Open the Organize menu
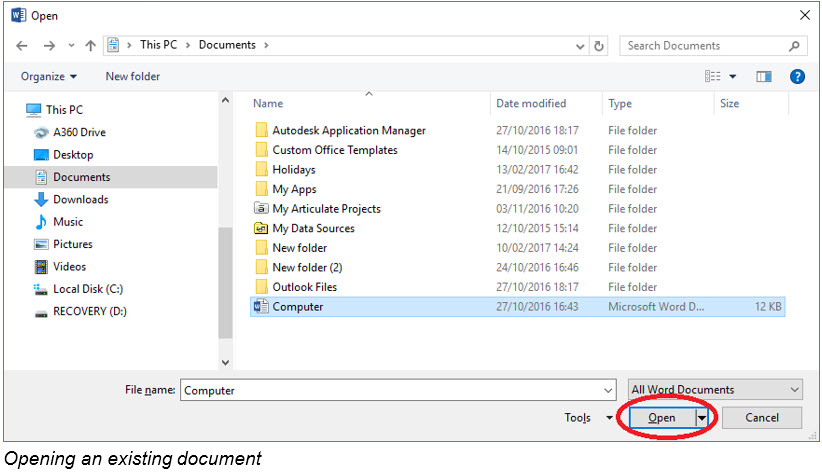Viewport: 822px width, 474px height. [49, 77]
